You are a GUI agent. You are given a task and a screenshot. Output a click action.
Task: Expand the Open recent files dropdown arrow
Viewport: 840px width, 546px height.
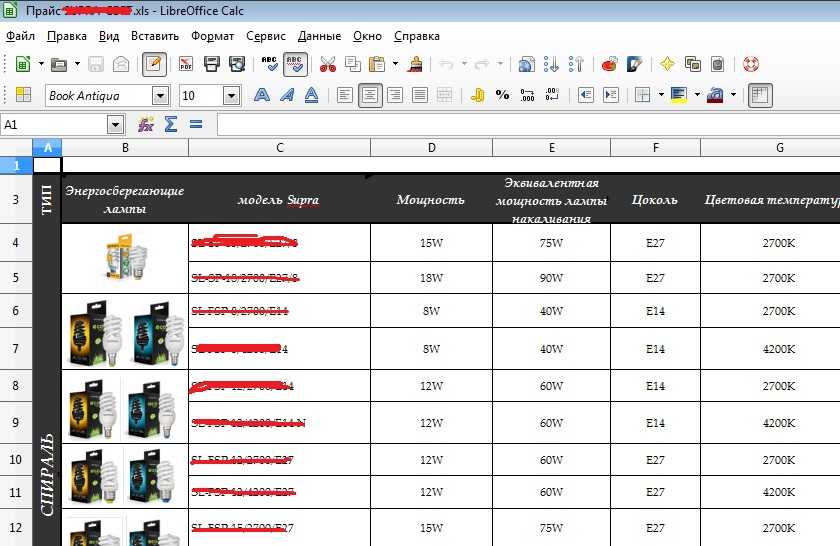pyautogui.click(x=77, y=64)
